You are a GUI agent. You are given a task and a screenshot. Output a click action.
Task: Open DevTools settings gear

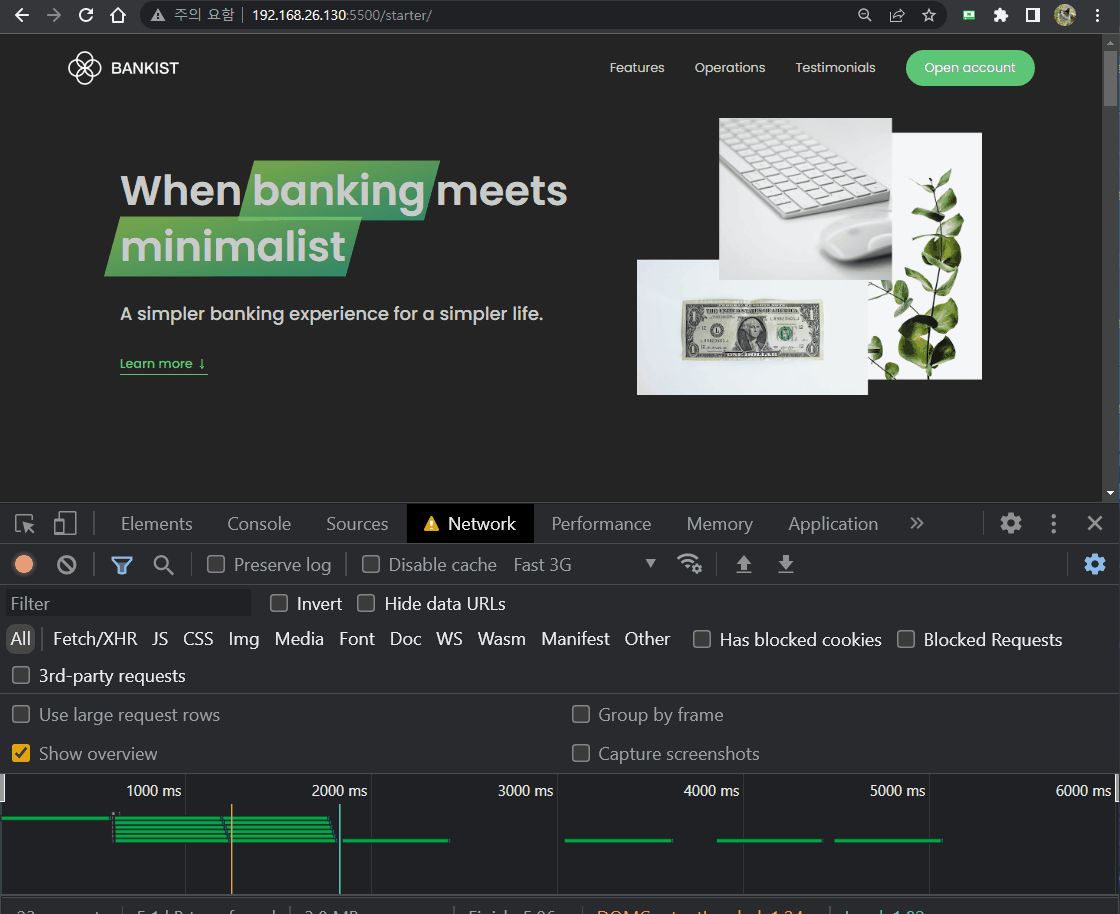(1011, 523)
